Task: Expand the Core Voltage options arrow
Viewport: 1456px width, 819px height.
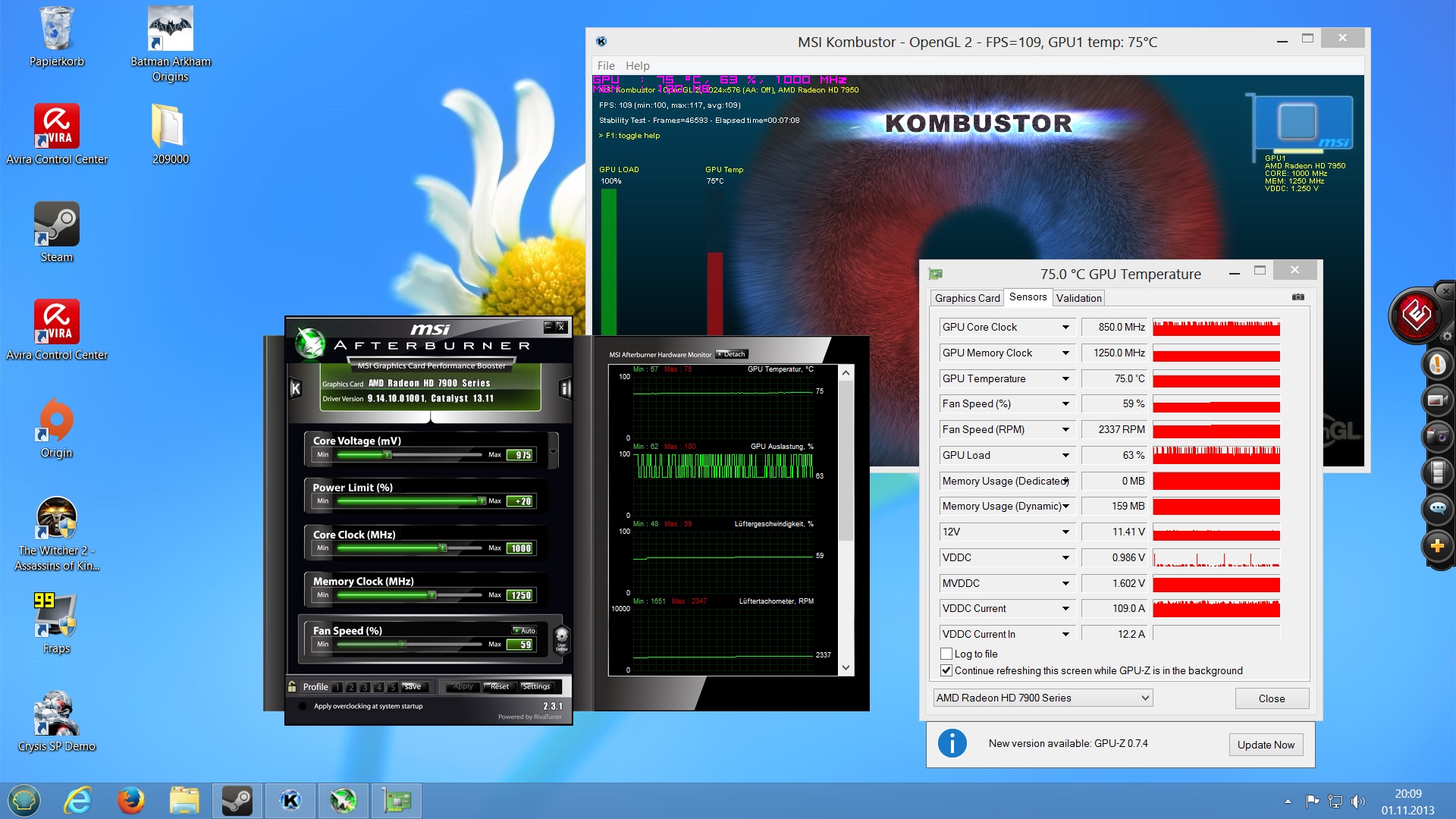Action: pyautogui.click(x=553, y=451)
